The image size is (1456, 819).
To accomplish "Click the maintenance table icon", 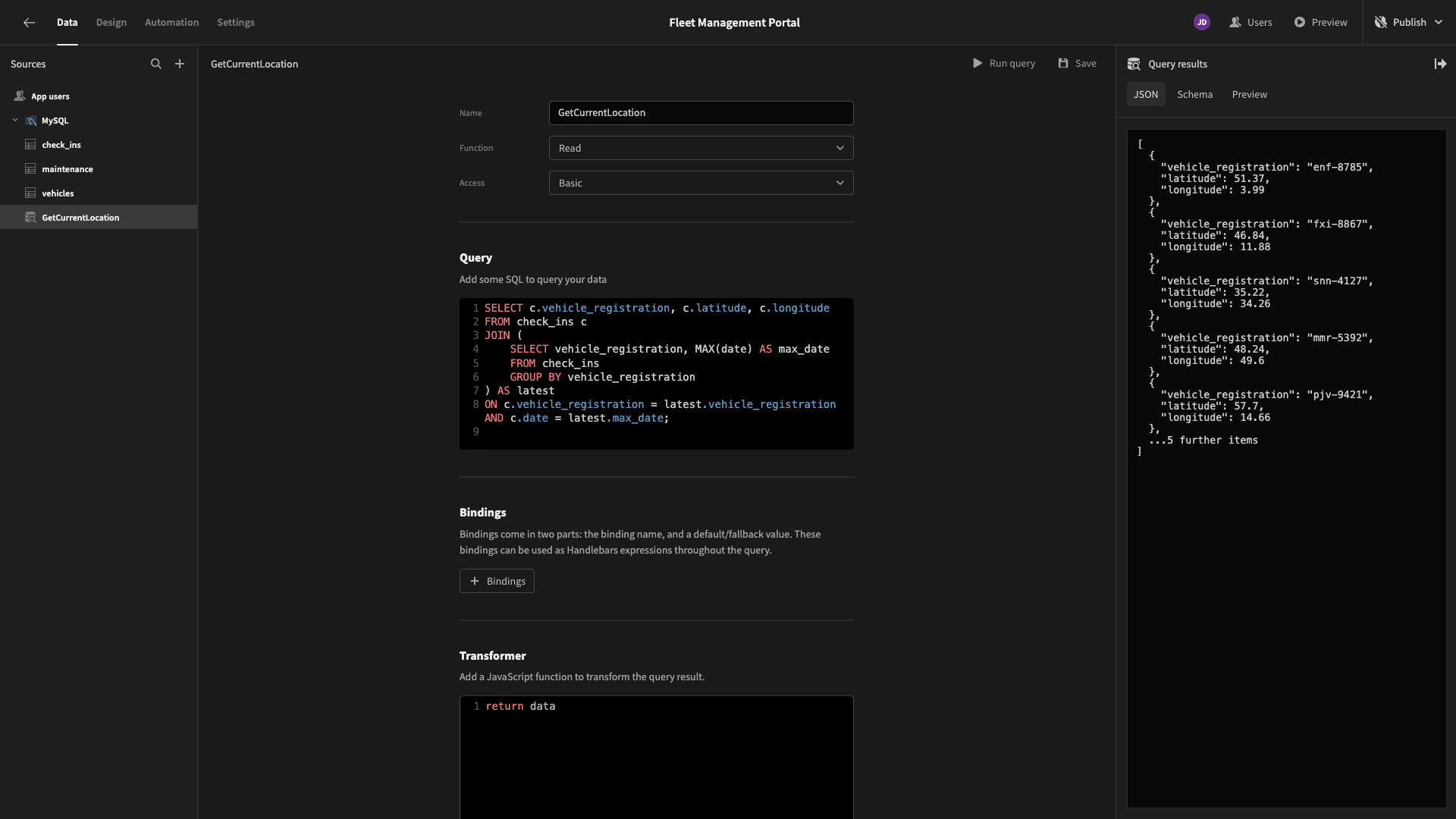I will point(30,169).
